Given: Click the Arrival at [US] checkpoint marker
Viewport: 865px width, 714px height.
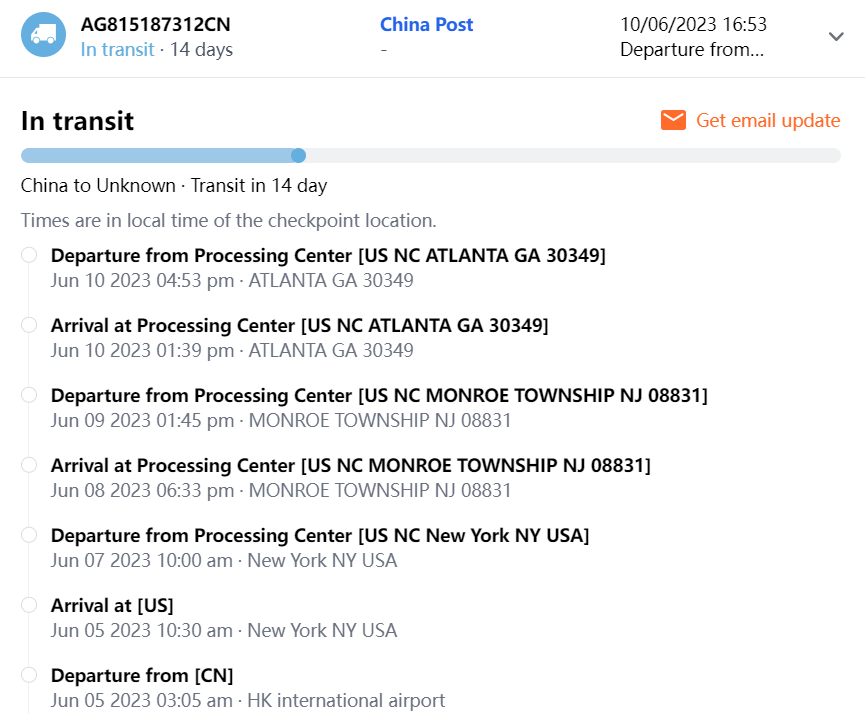Looking at the screenshot, I should (29, 605).
